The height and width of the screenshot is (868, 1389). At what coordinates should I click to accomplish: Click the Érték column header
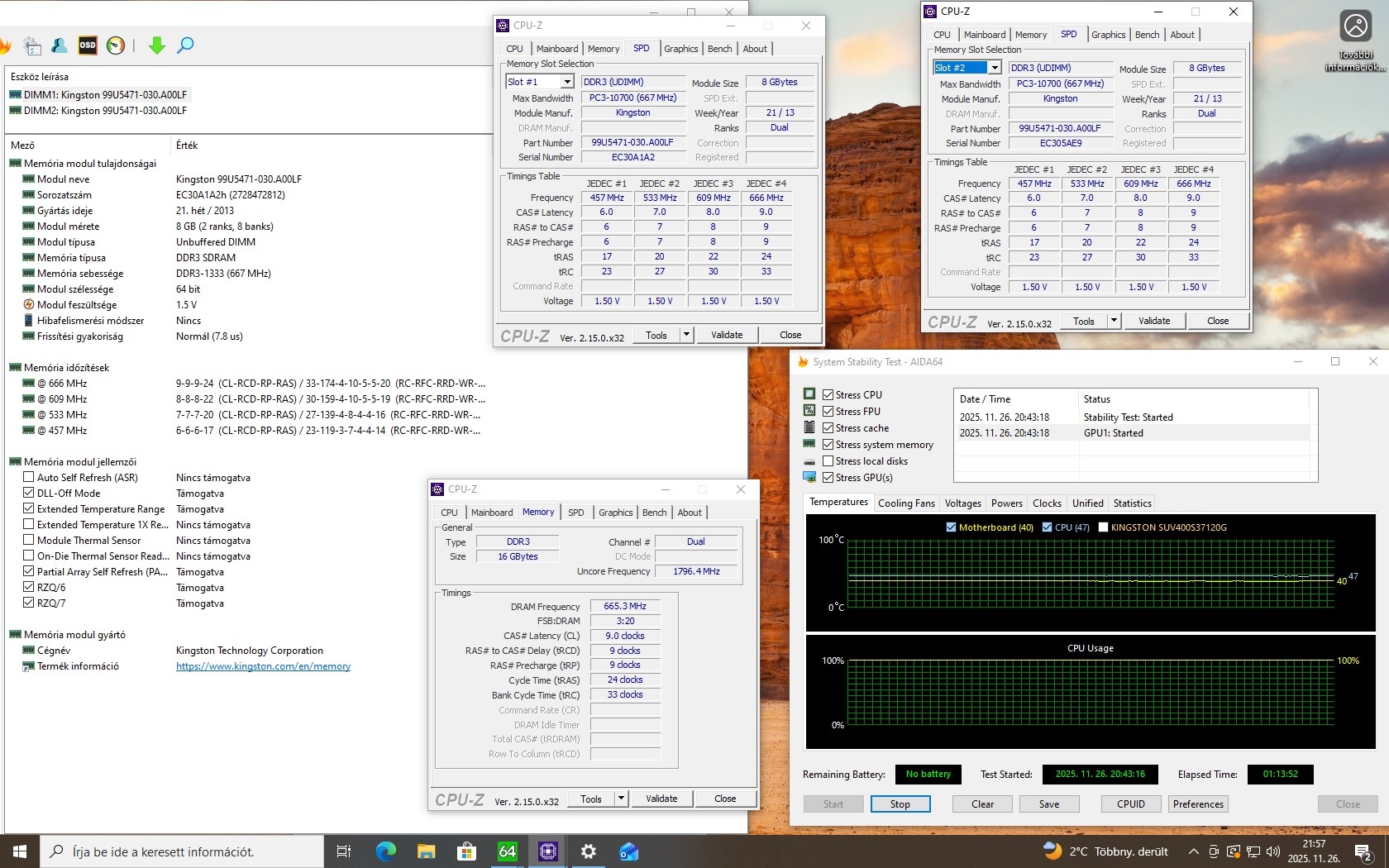tap(187, 145)
